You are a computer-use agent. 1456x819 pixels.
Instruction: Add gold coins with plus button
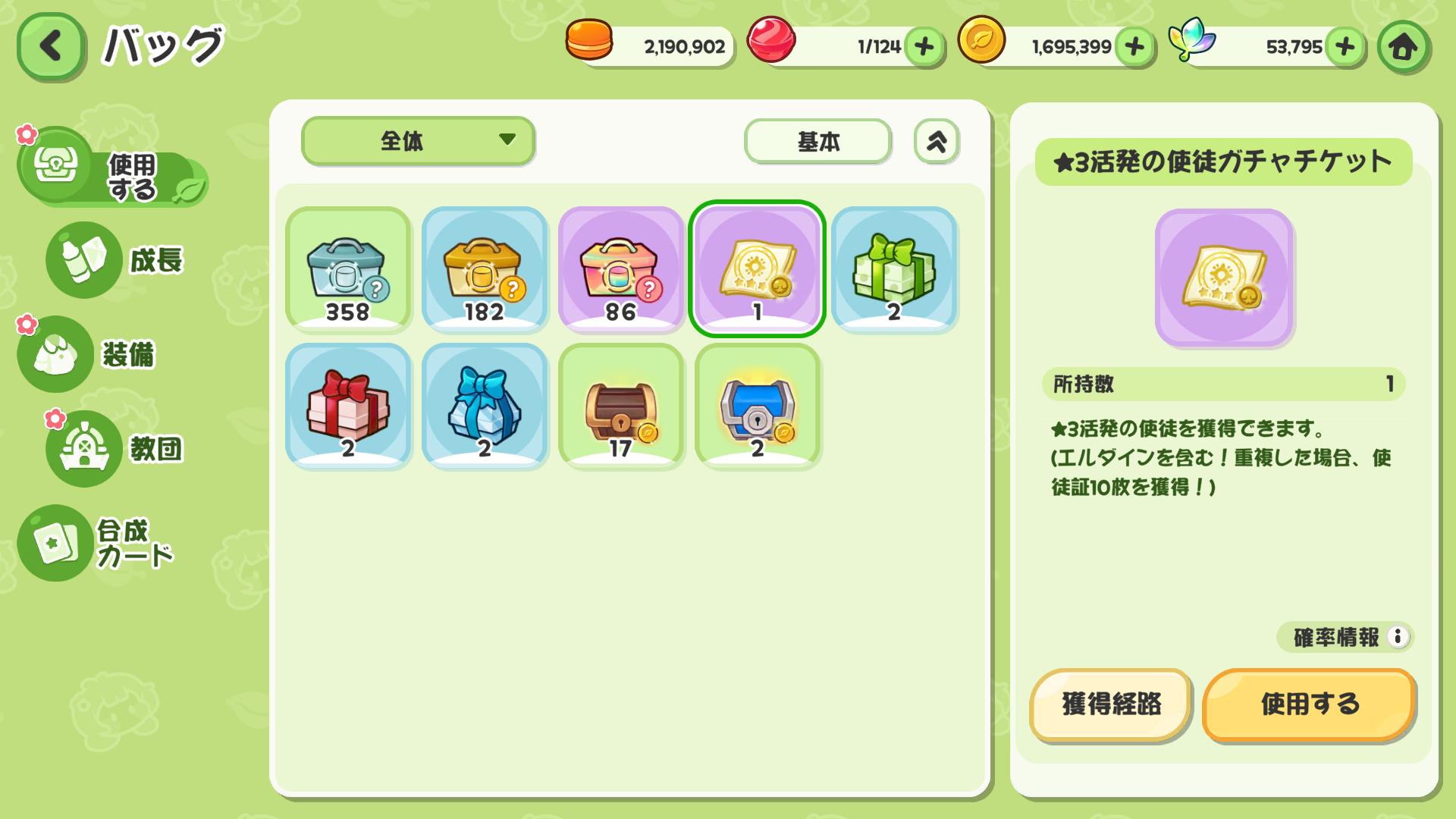(1134, 47)
